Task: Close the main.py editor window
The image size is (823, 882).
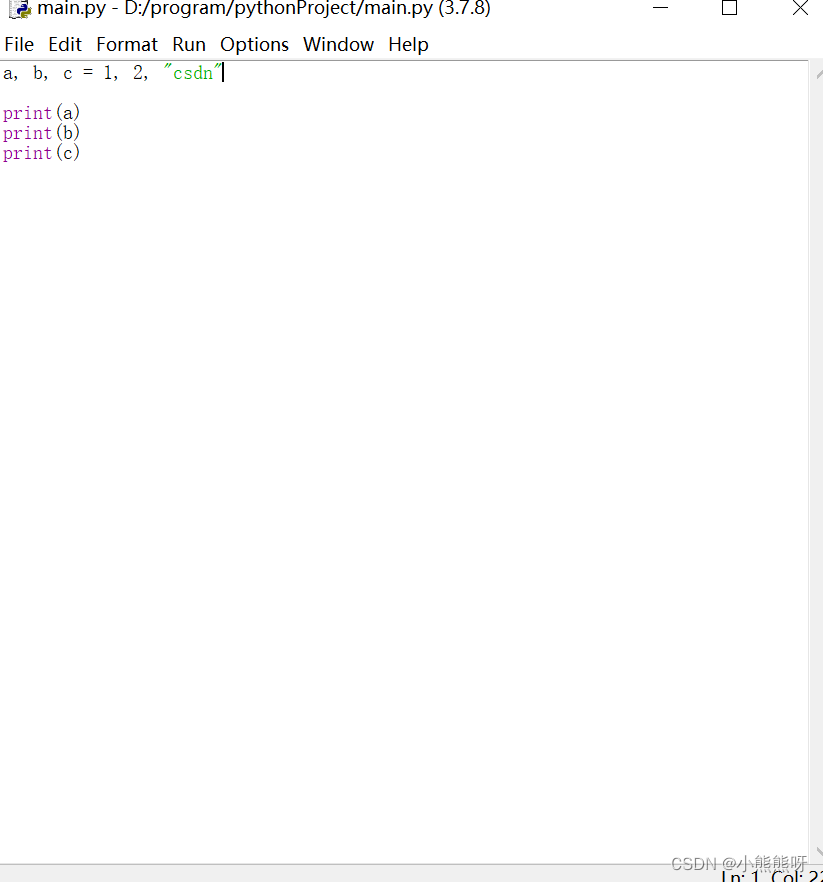Action: (800, 8)
